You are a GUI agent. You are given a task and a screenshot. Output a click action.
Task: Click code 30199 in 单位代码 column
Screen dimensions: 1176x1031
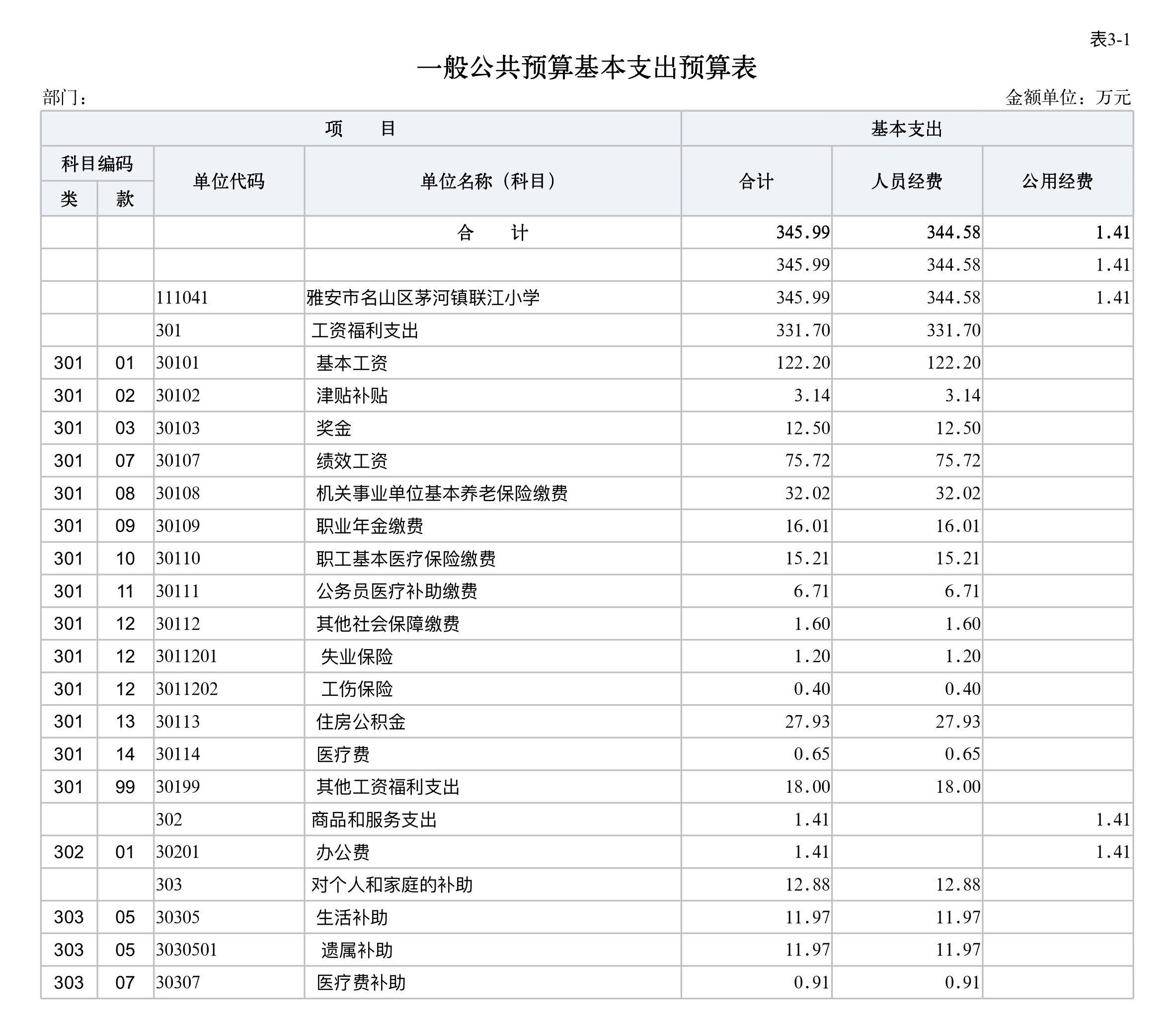pyautogui.click(x=178, y=787)
